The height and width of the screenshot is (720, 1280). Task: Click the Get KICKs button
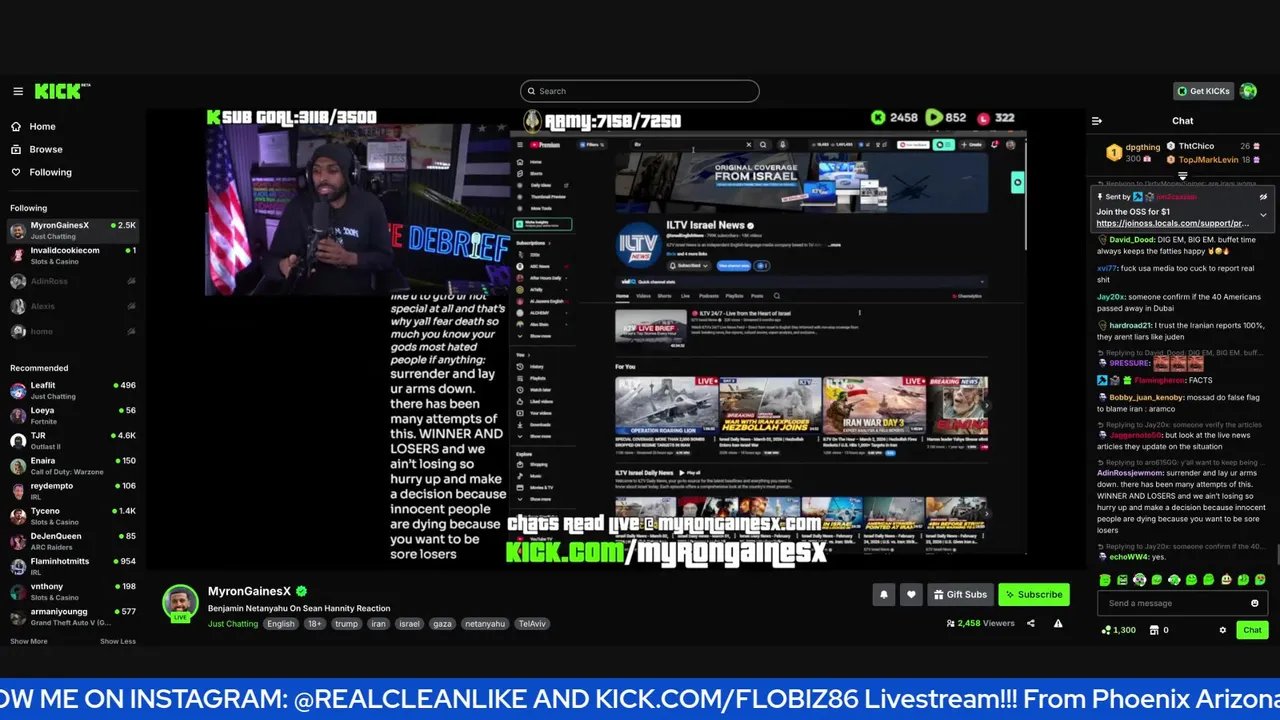1203,91
